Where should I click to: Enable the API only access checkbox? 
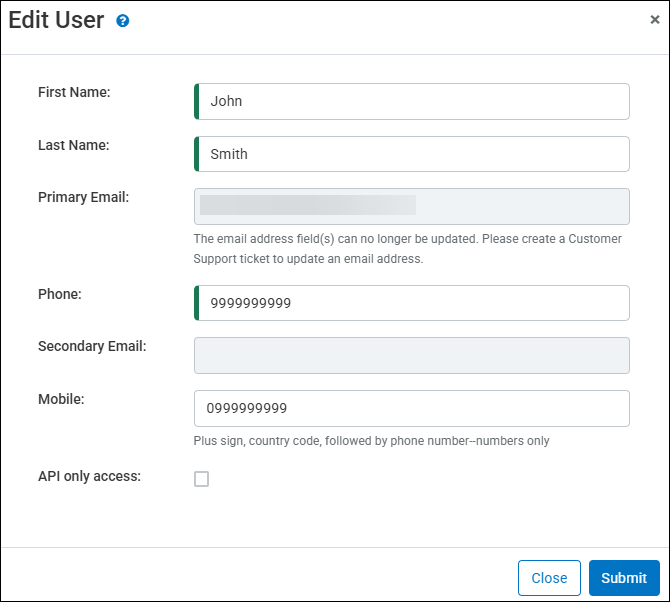pyautogui.click(x=201, y=479)
